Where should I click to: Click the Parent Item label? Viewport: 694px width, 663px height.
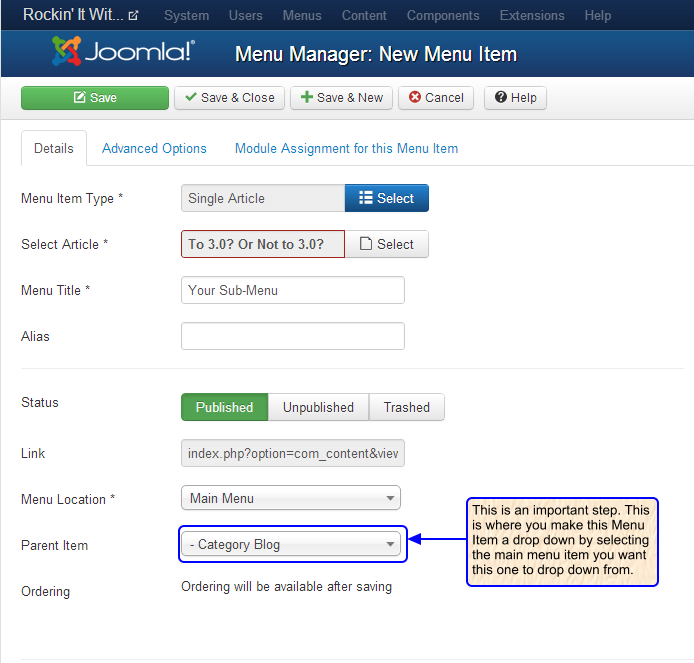click(x=54, y=546)
